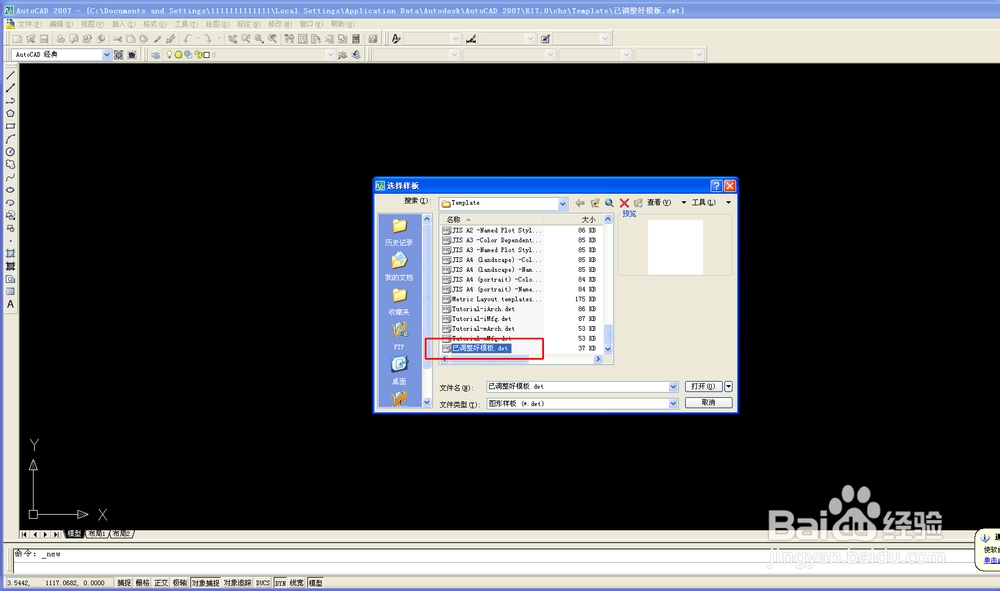Open the 文件 File menu
This screenshot has height=591, width=1000.
point(29,24)
